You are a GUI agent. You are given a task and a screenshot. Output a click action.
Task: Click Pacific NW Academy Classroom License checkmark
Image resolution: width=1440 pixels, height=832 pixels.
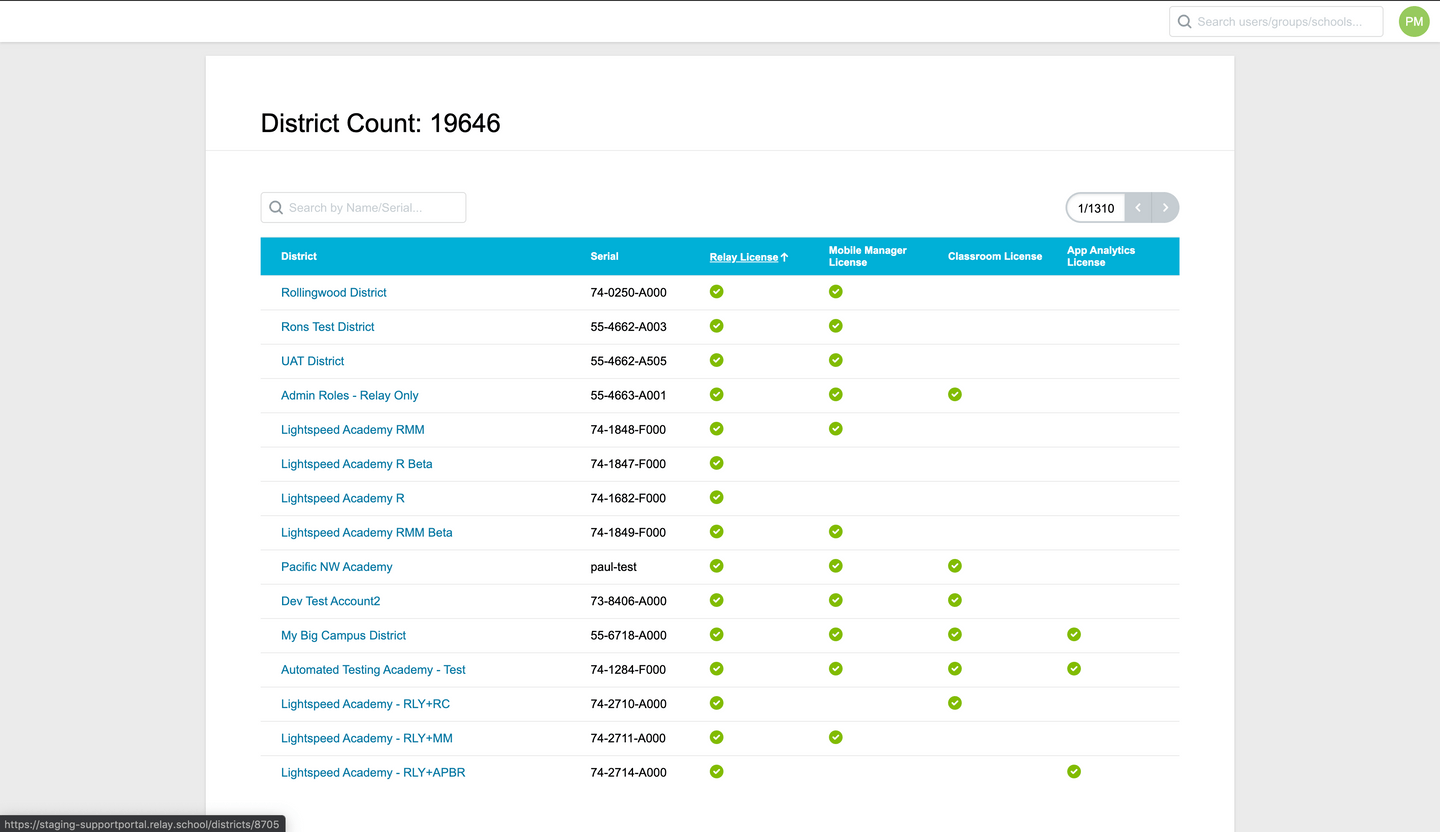coord(954,566)
